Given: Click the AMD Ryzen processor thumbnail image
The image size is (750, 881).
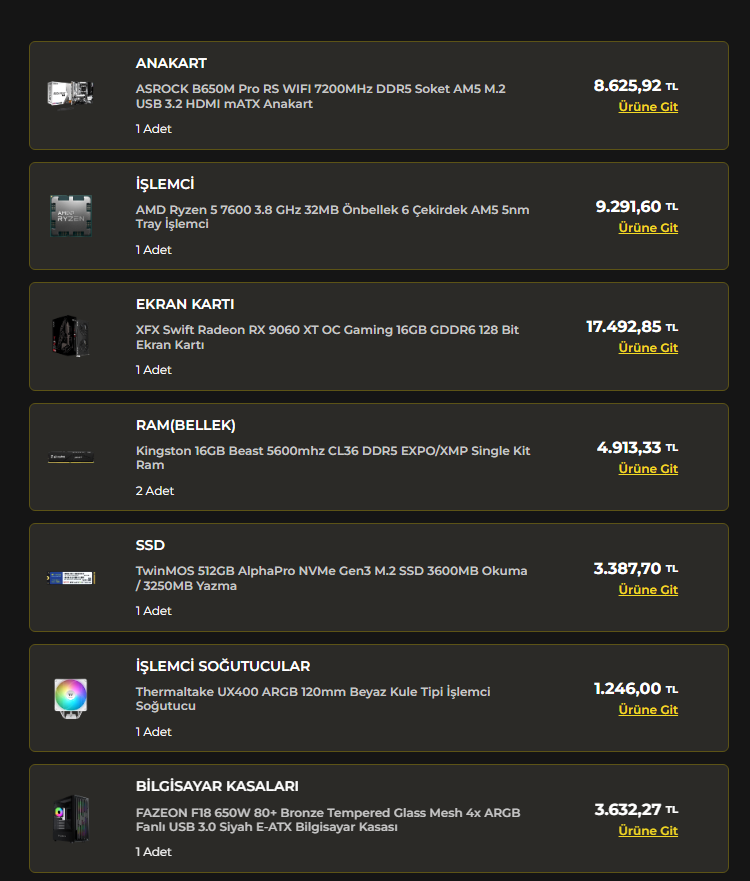Looking at the screenshot, I should (x=71, y=215).
